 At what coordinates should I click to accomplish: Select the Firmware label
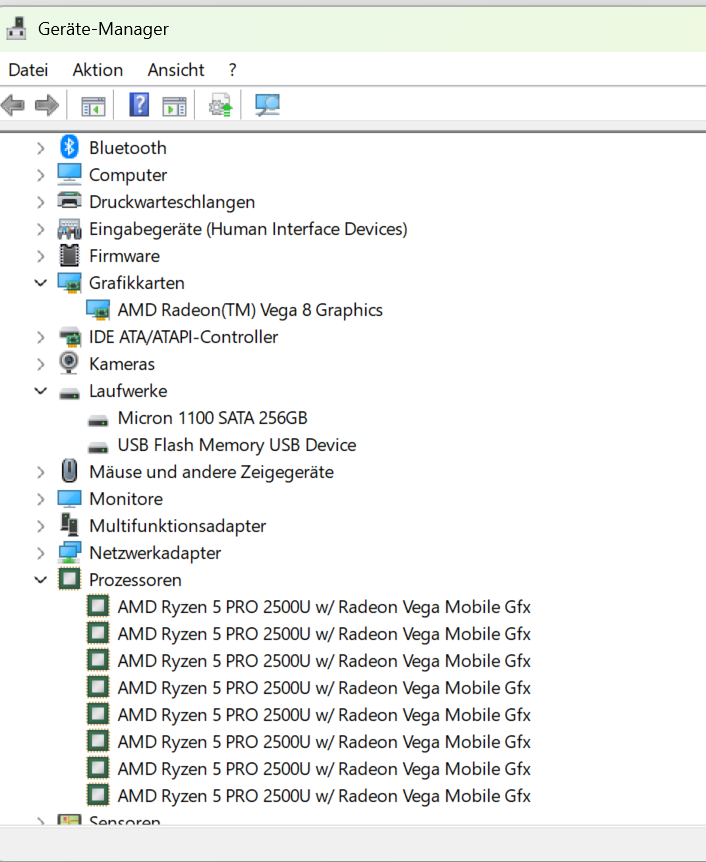coord(124,256)
